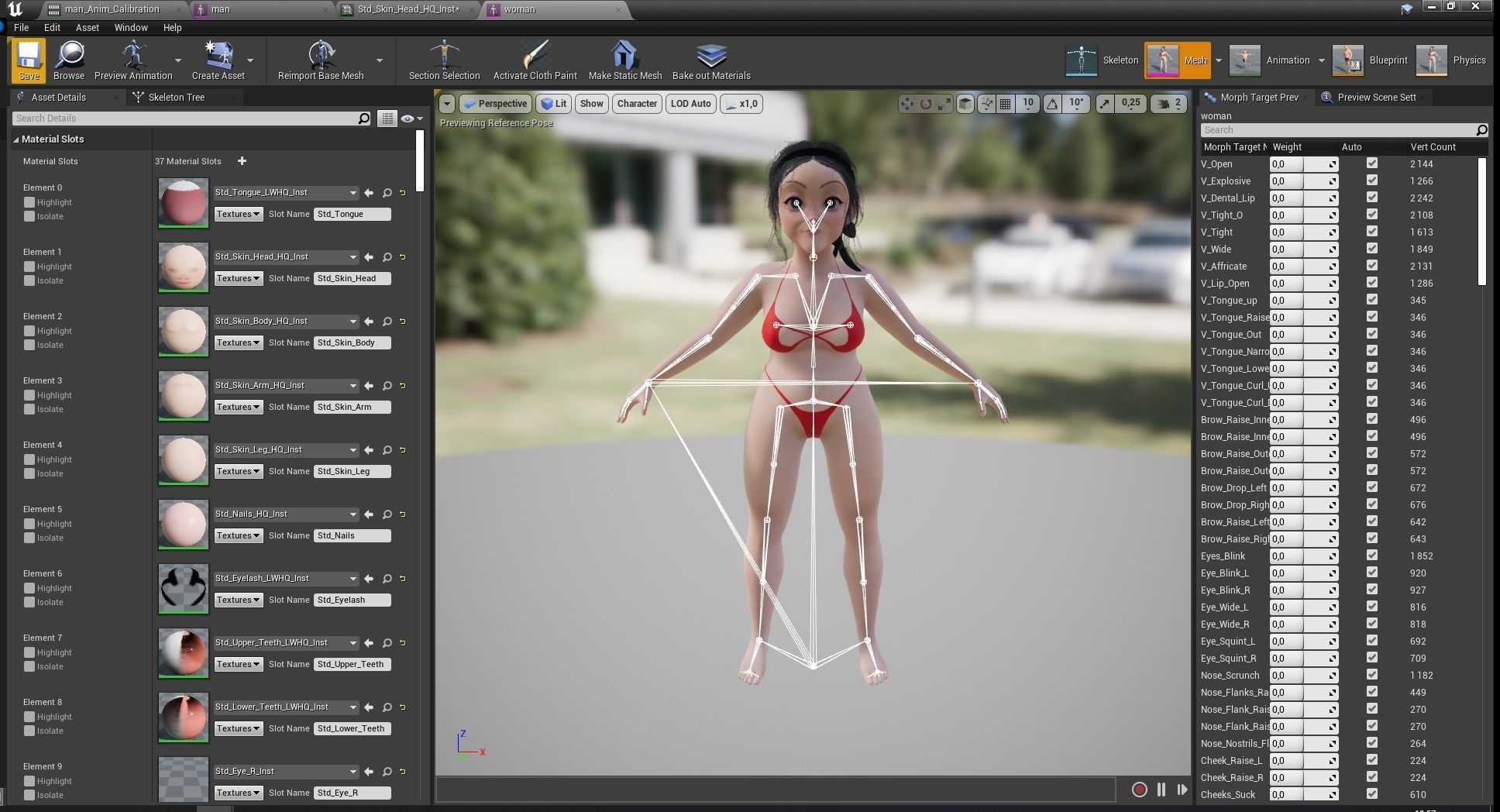Click the Character button in the viewport
Screen dimensions: 1500x812
tap(637, 104)
